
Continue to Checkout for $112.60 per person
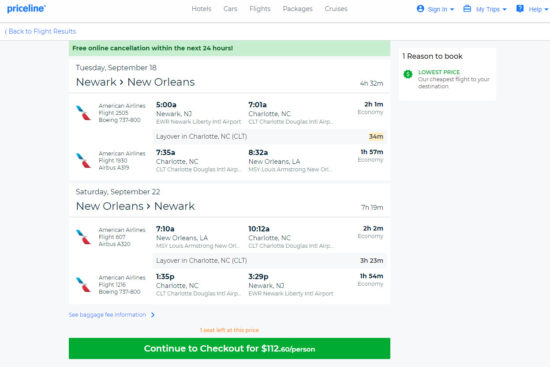[229, 348]
